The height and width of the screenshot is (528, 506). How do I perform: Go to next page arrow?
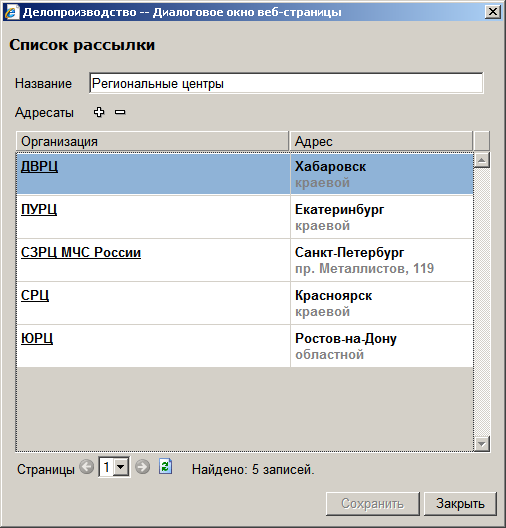[142, 467]
